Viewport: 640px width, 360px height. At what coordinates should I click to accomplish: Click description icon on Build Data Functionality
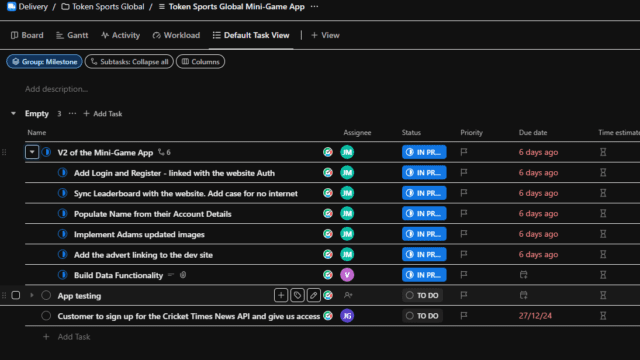pos(171,275)
